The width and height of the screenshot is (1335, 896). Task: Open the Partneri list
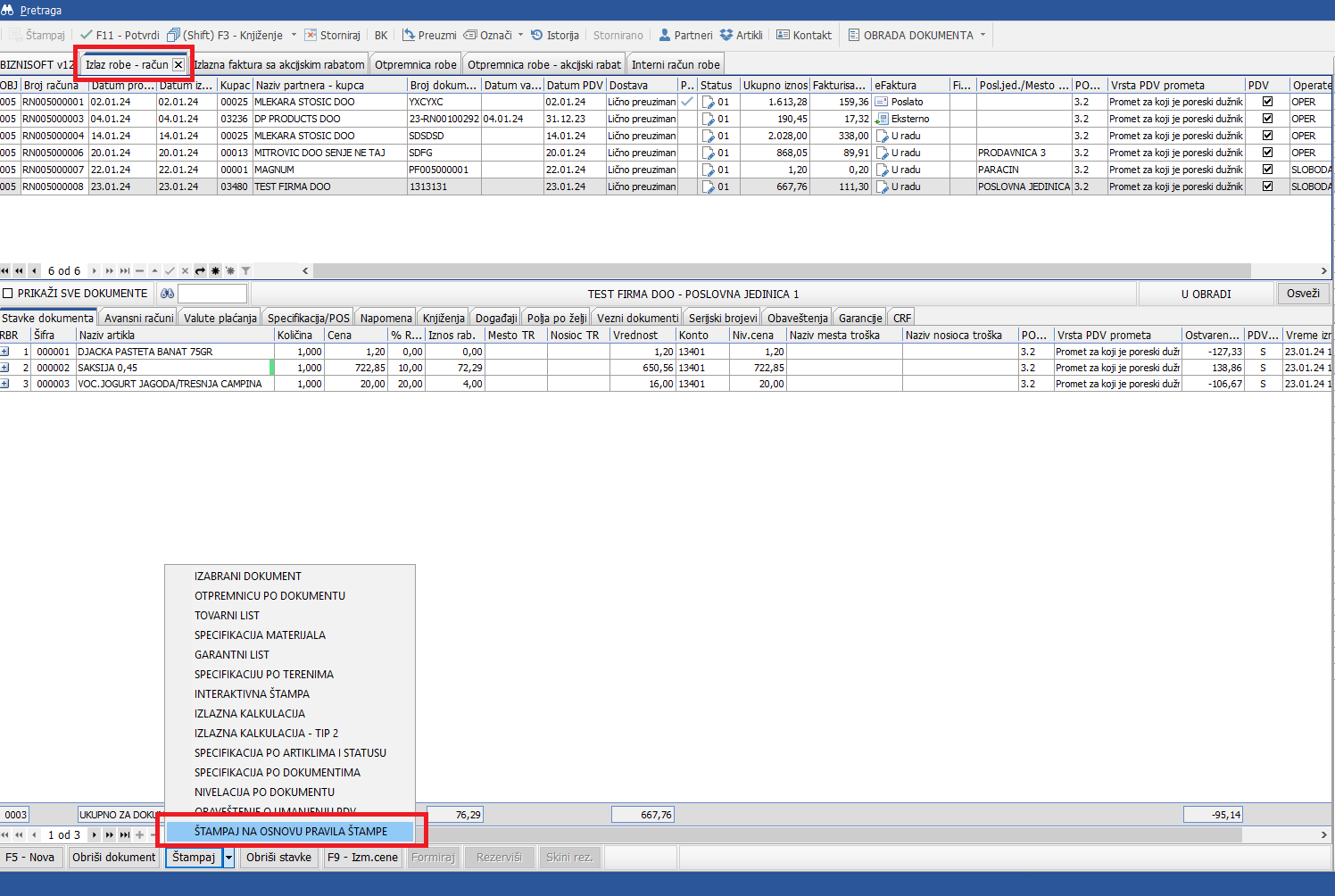point(665,36)
